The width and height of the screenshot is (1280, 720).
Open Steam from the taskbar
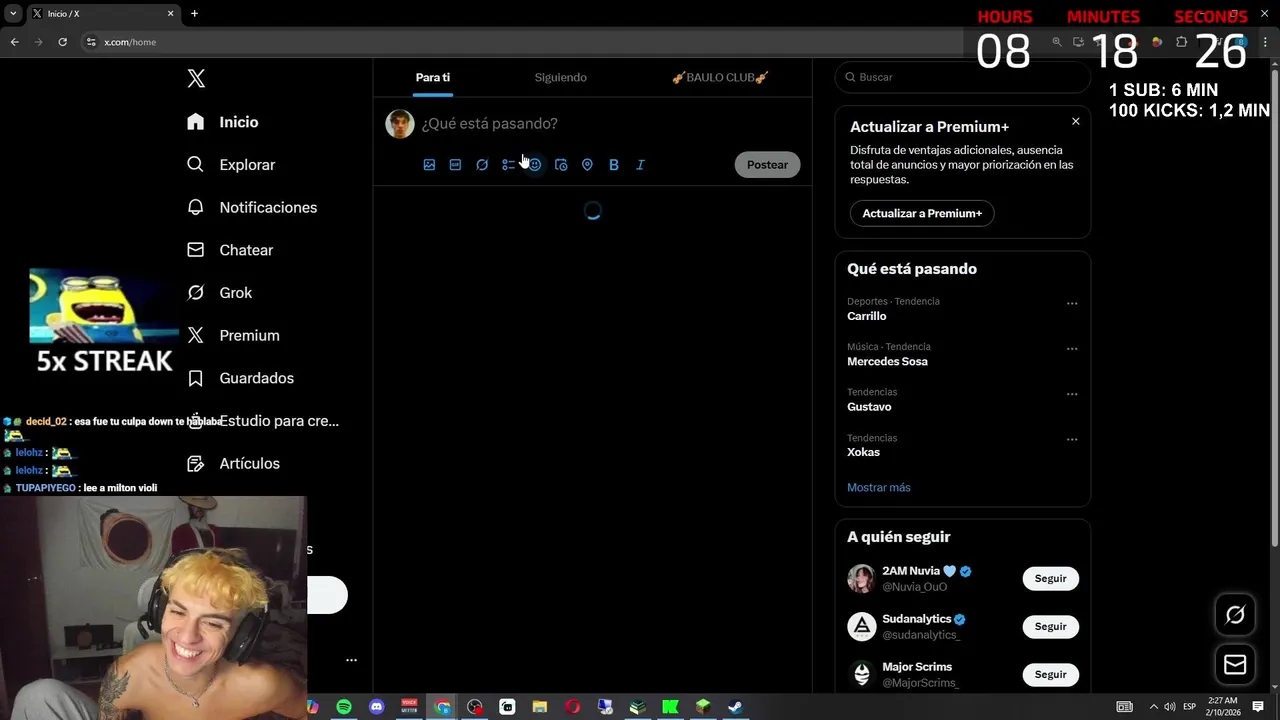735,707
